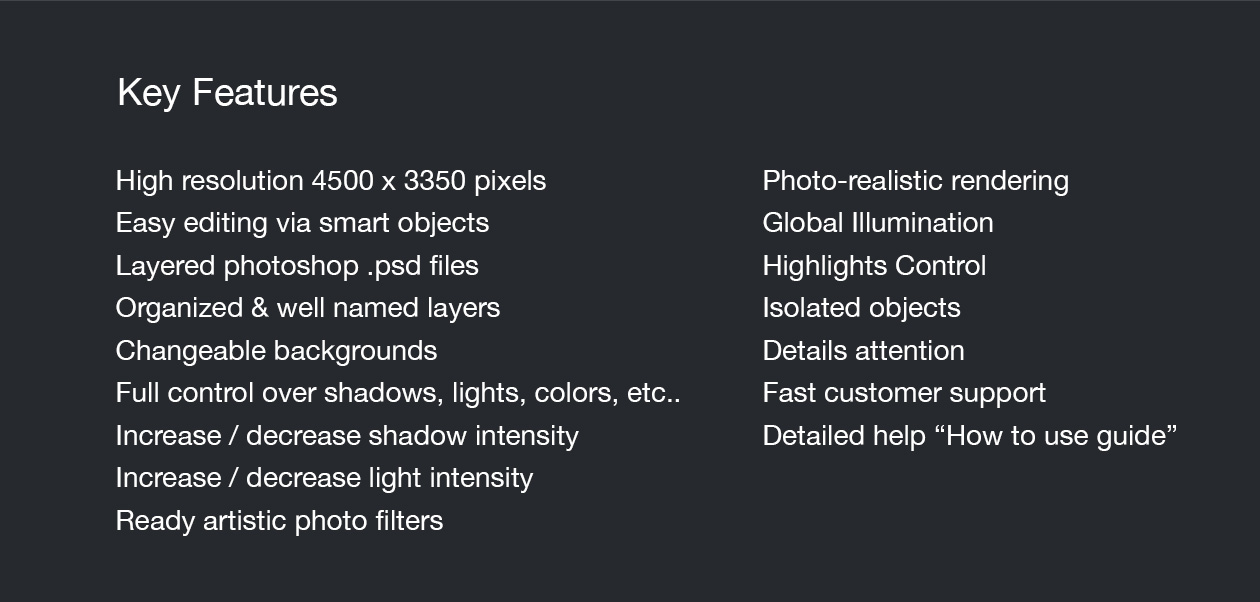This screenshot has width=1260, height=602.
Task: Click Increase / decrease light intensity text
Action: (324, 478)
